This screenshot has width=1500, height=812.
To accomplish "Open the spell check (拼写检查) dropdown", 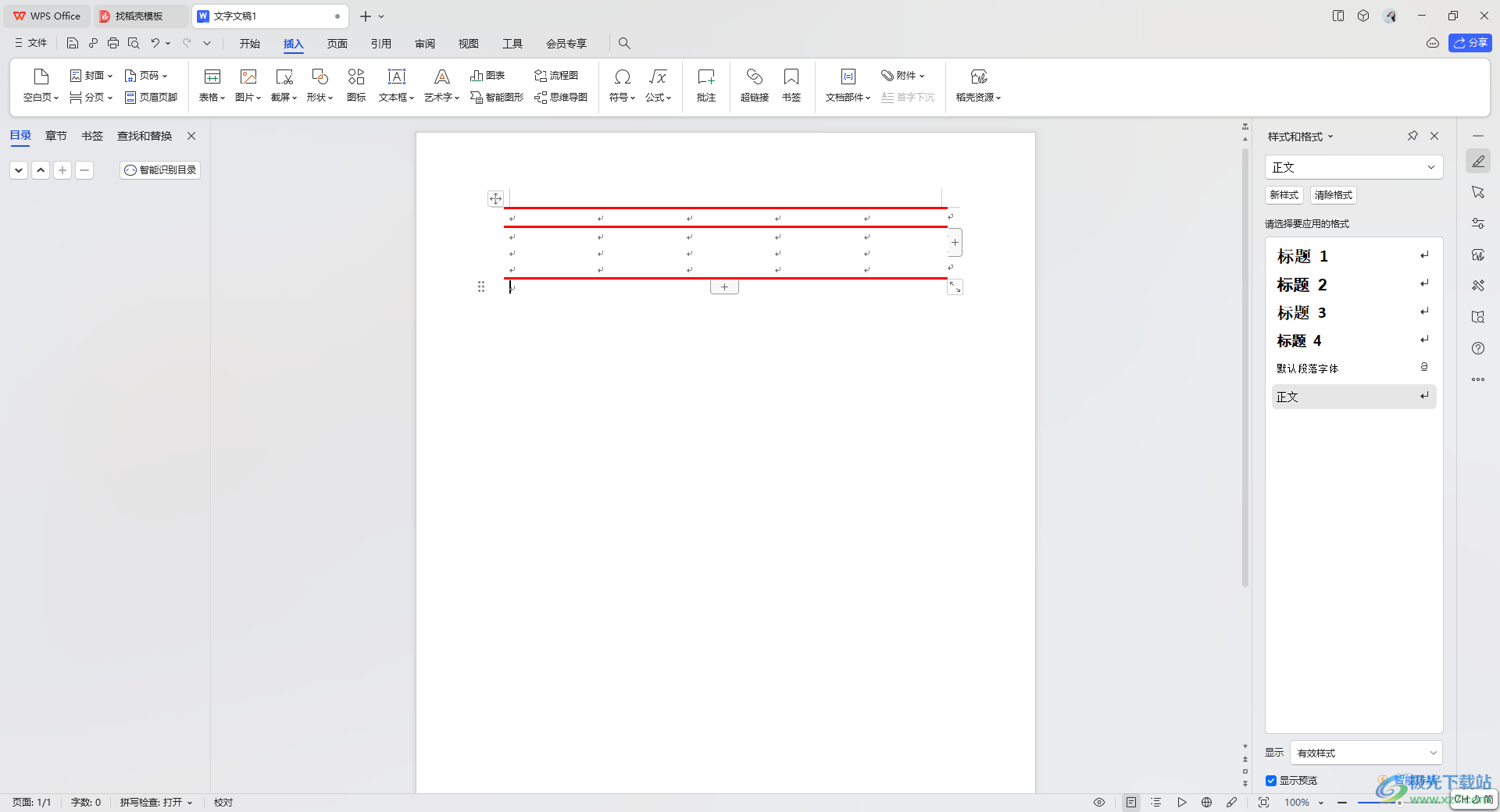I will [x=156, y=802].
